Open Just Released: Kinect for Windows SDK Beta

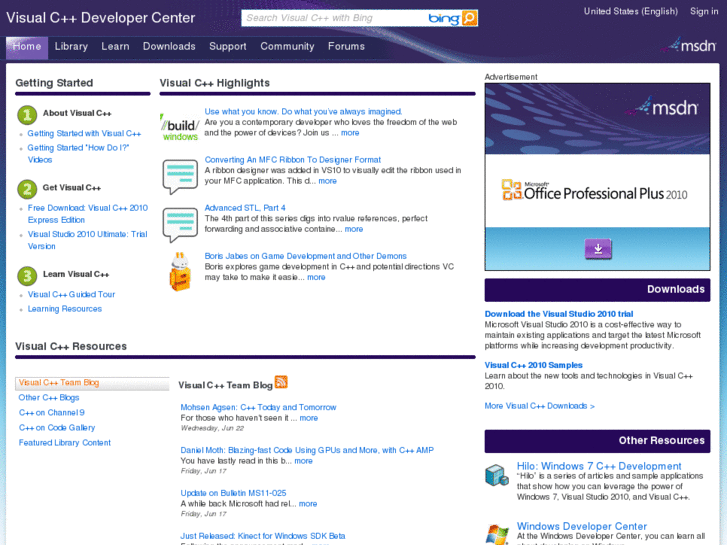point(262,536)
